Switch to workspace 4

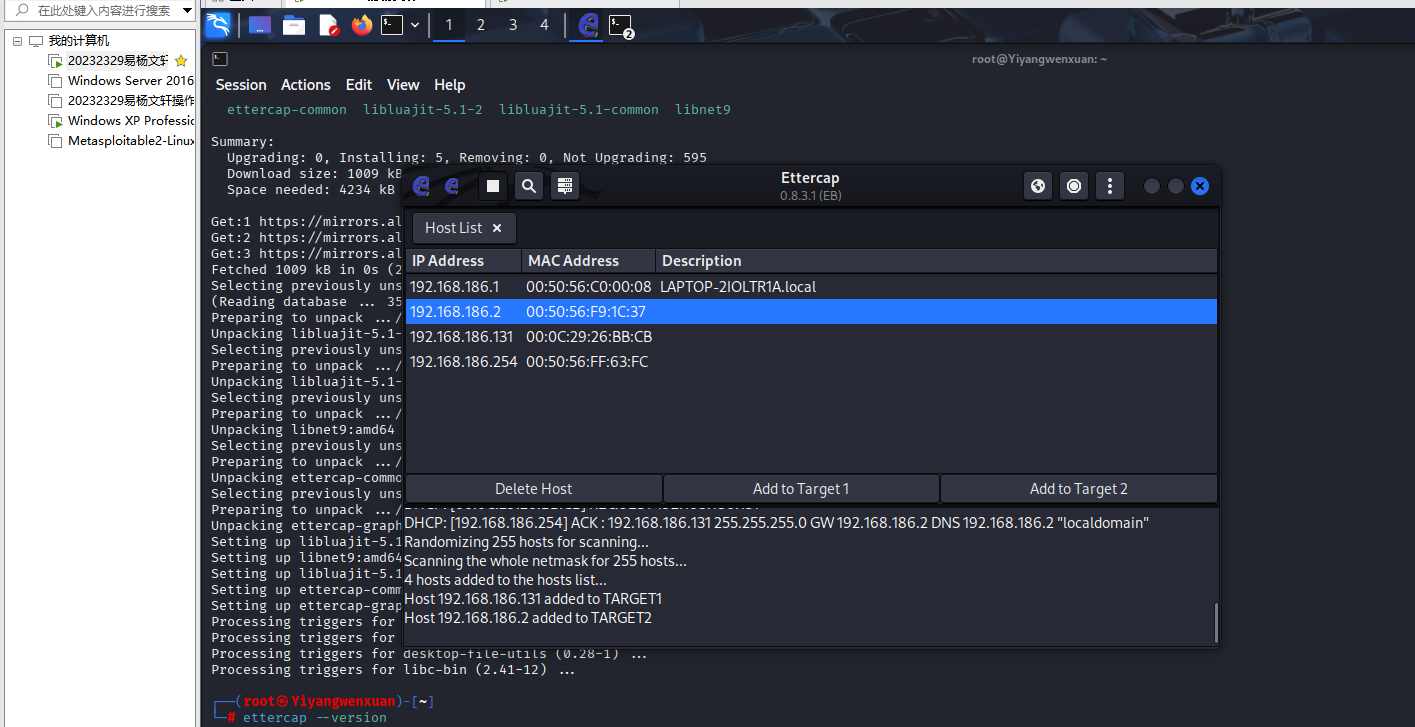click(545, 25)
